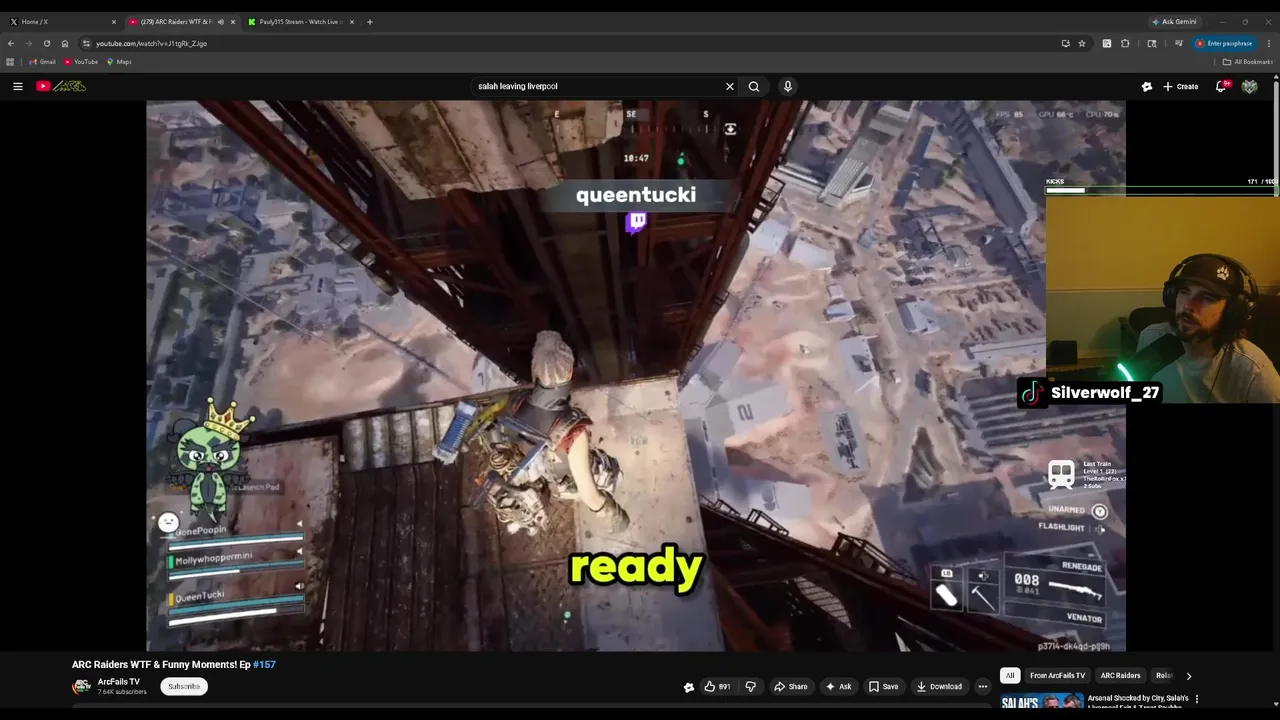Reload the current page
1280x720 pixels.
click(x=47, y=43)
